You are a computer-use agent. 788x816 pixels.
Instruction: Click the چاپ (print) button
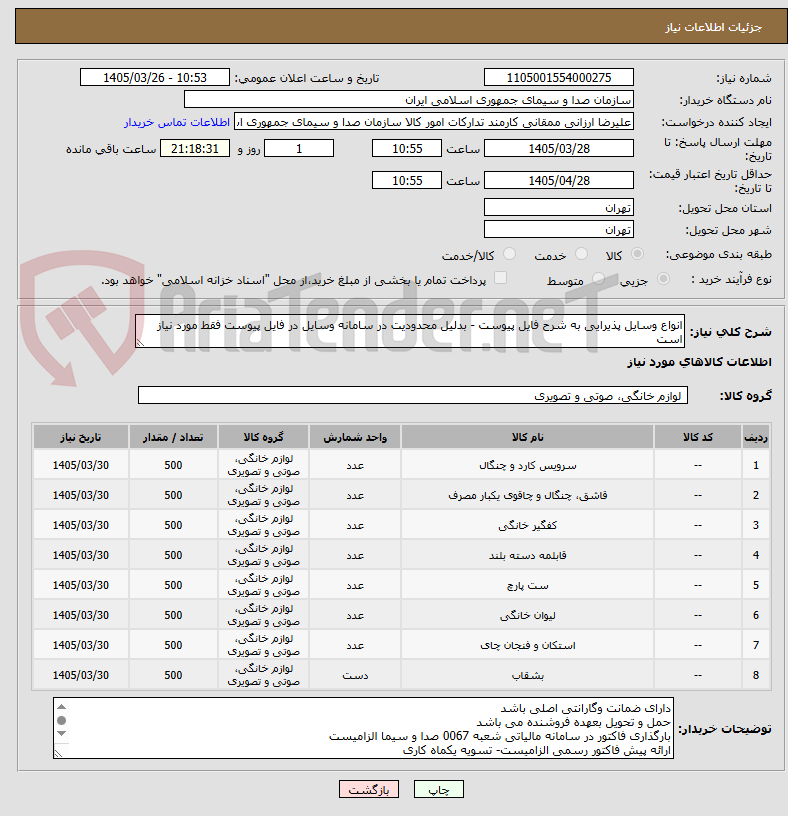[x=438, y=789]
